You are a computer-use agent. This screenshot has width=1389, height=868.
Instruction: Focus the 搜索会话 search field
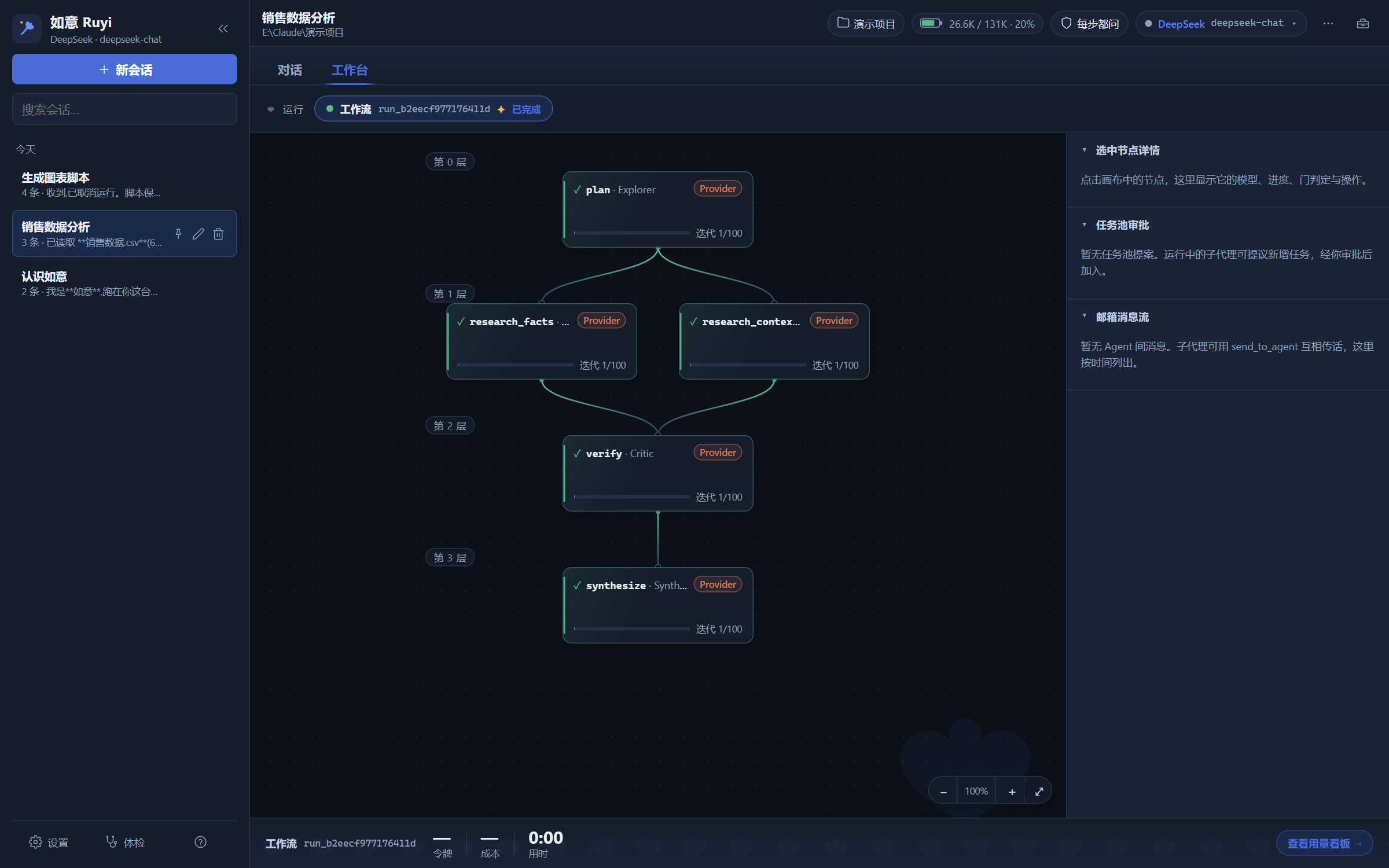[x=124, y=109]
